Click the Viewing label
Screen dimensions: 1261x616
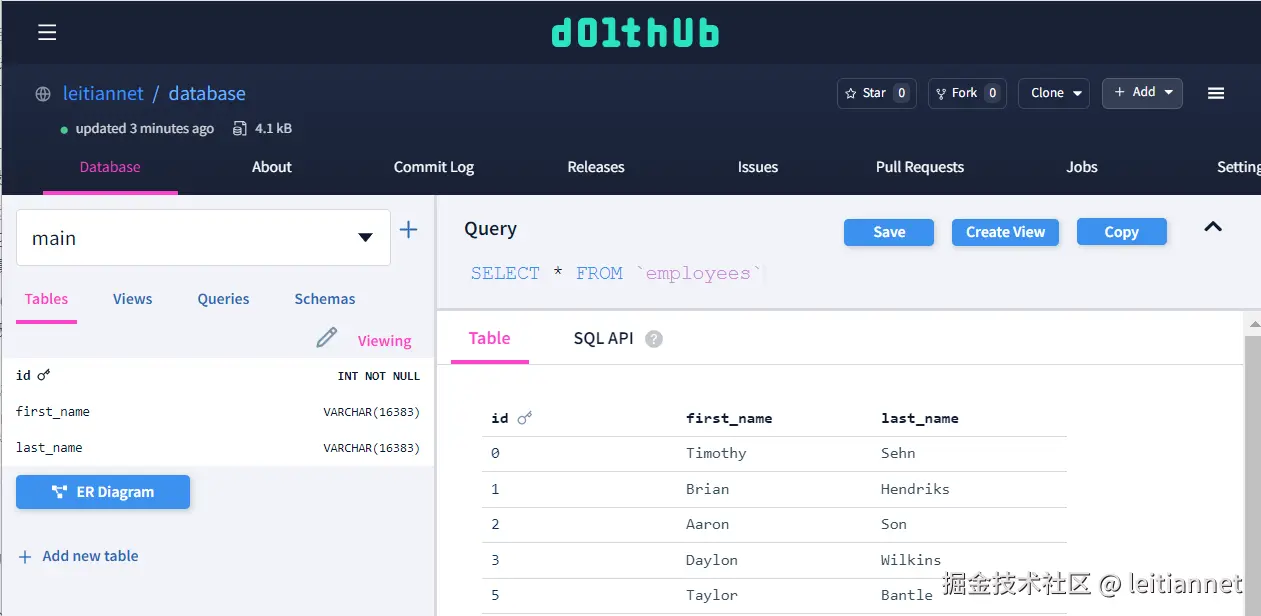(x=384, y=341)
